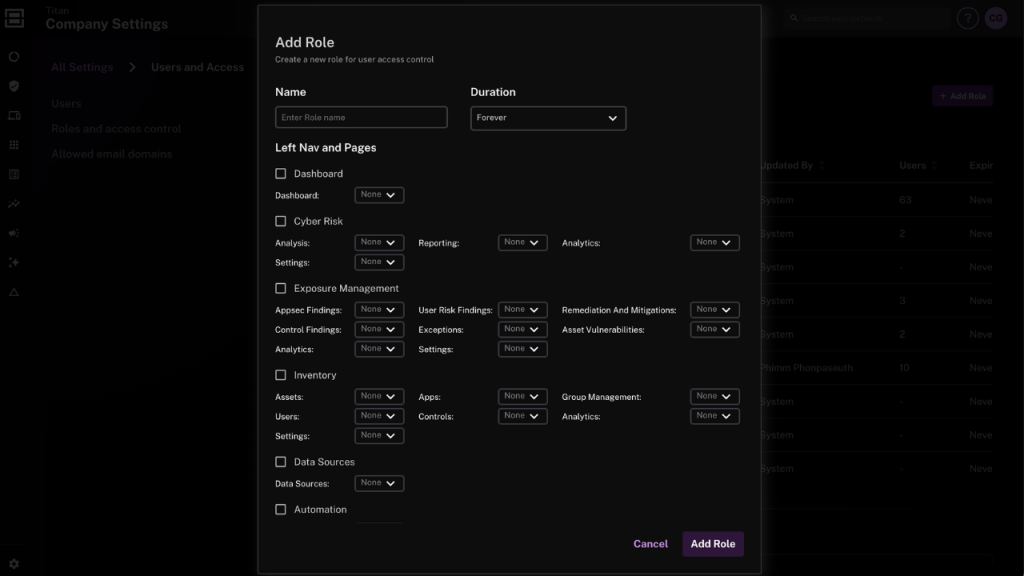Open the AI sparkles icon in the sidebar
The image size is (1024, 576).
pos(13,261)
